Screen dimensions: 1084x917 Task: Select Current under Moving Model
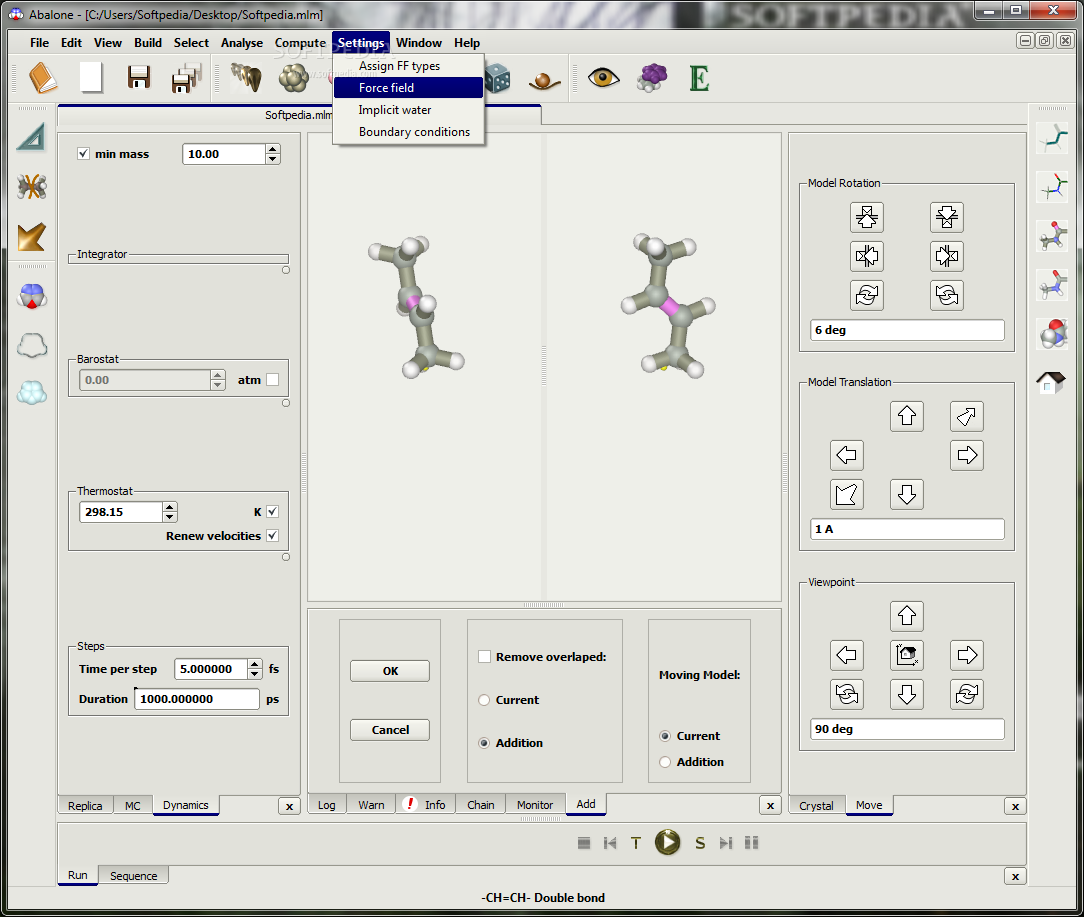point(665,736)
